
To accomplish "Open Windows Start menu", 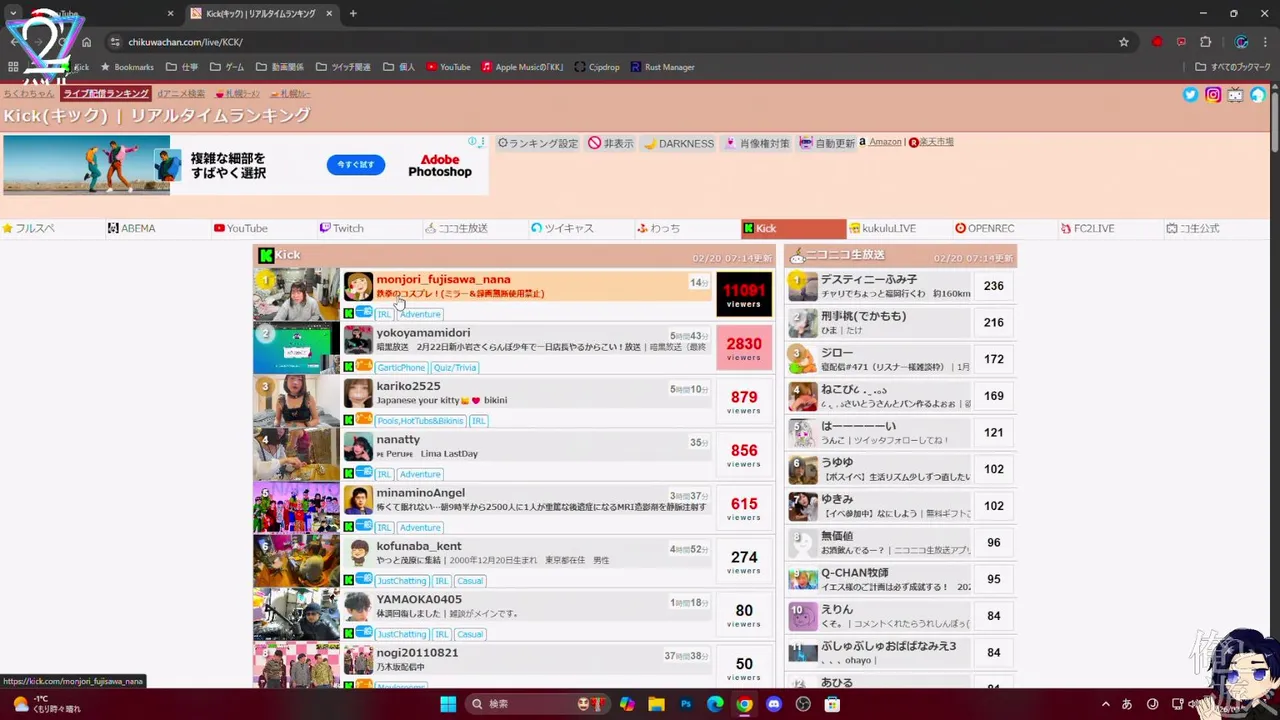I will point(447,704).
